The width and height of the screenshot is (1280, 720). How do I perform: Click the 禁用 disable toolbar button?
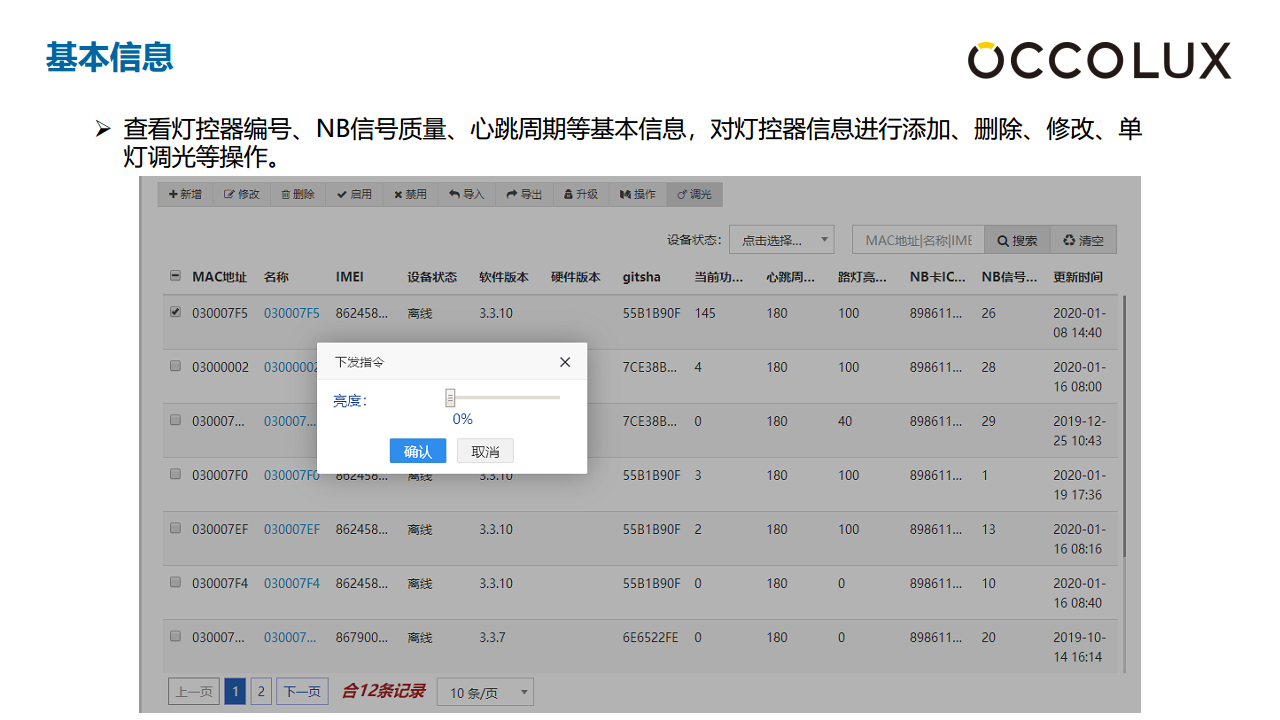pos(410,194)
